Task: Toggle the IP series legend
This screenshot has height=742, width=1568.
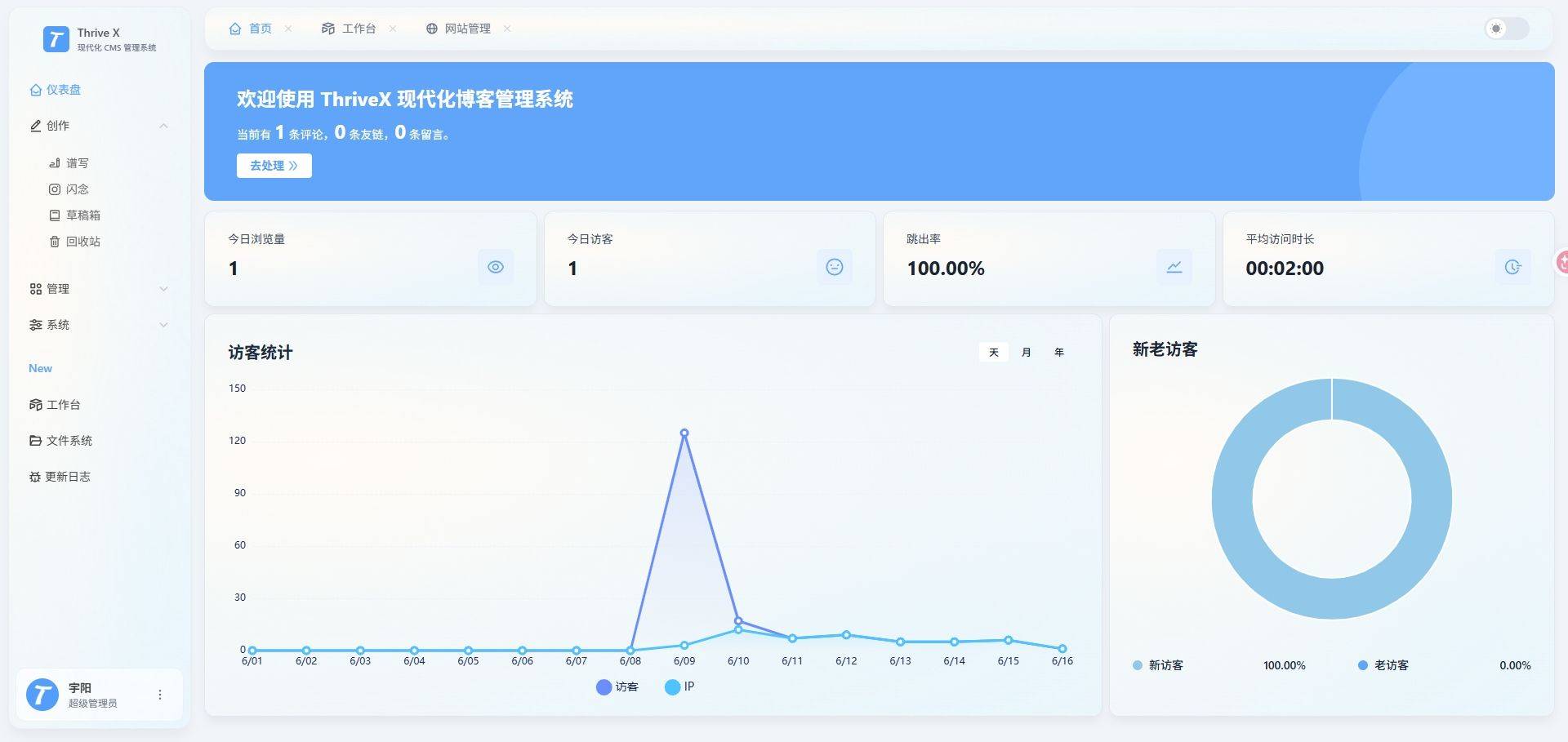Action: point(679,687)
